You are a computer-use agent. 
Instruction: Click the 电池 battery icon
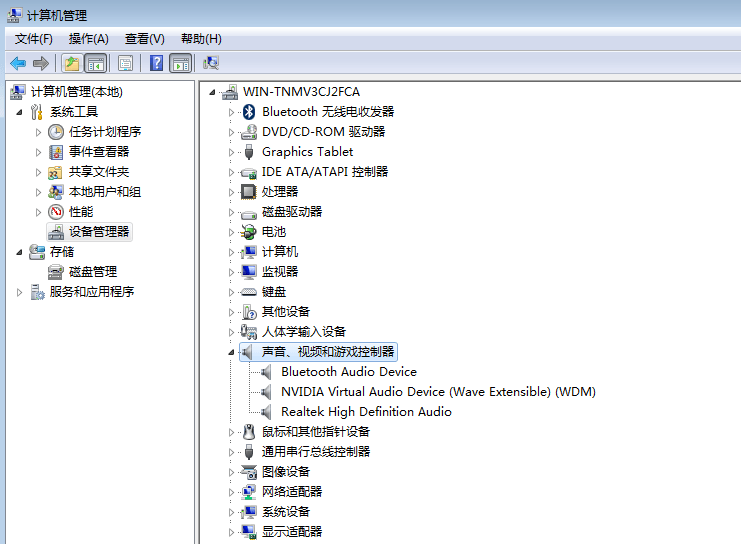click(249, 232)
